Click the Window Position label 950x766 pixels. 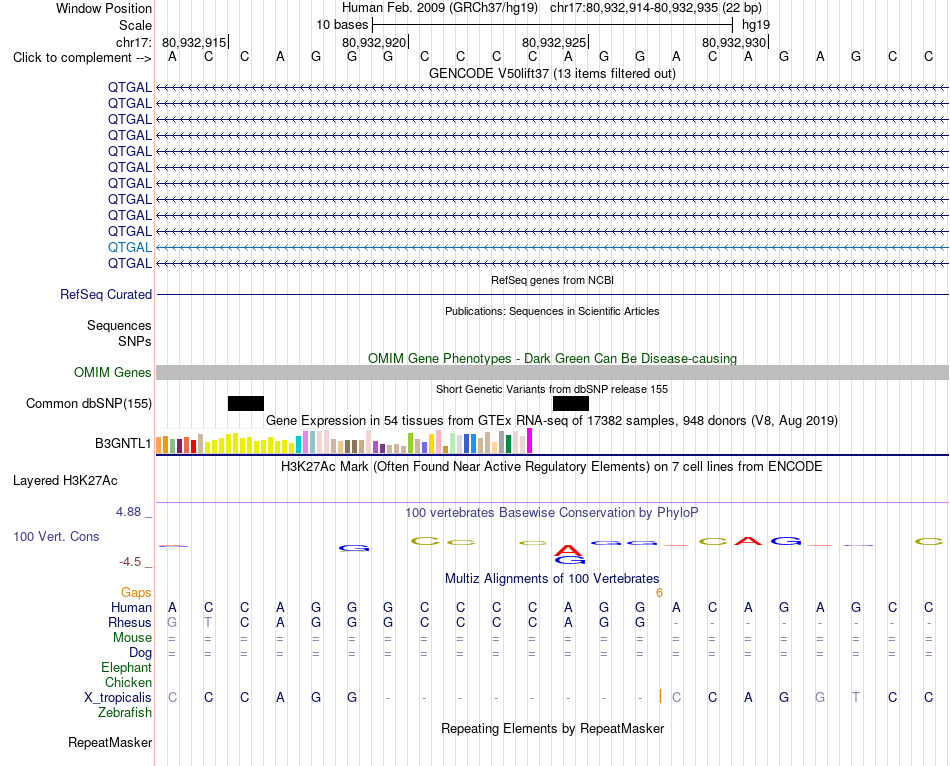click(104, 8)
